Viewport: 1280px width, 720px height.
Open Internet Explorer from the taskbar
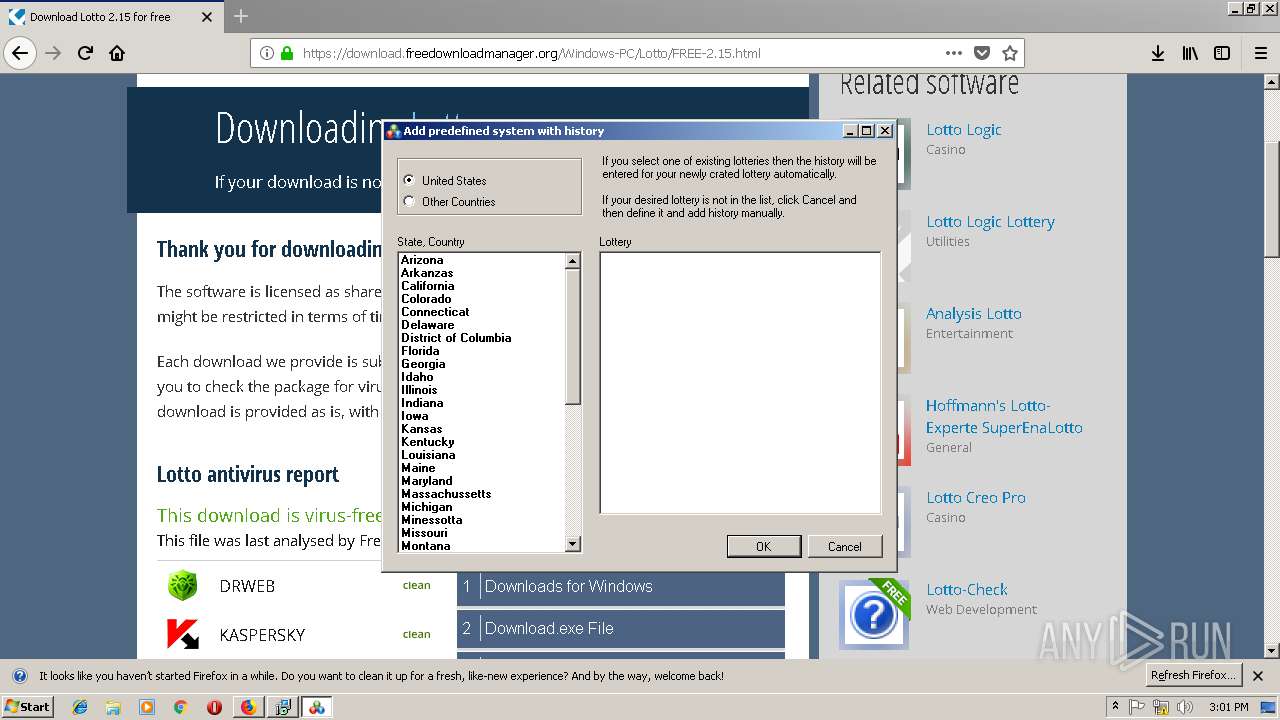pyautogui.click(x=80, y=707)
